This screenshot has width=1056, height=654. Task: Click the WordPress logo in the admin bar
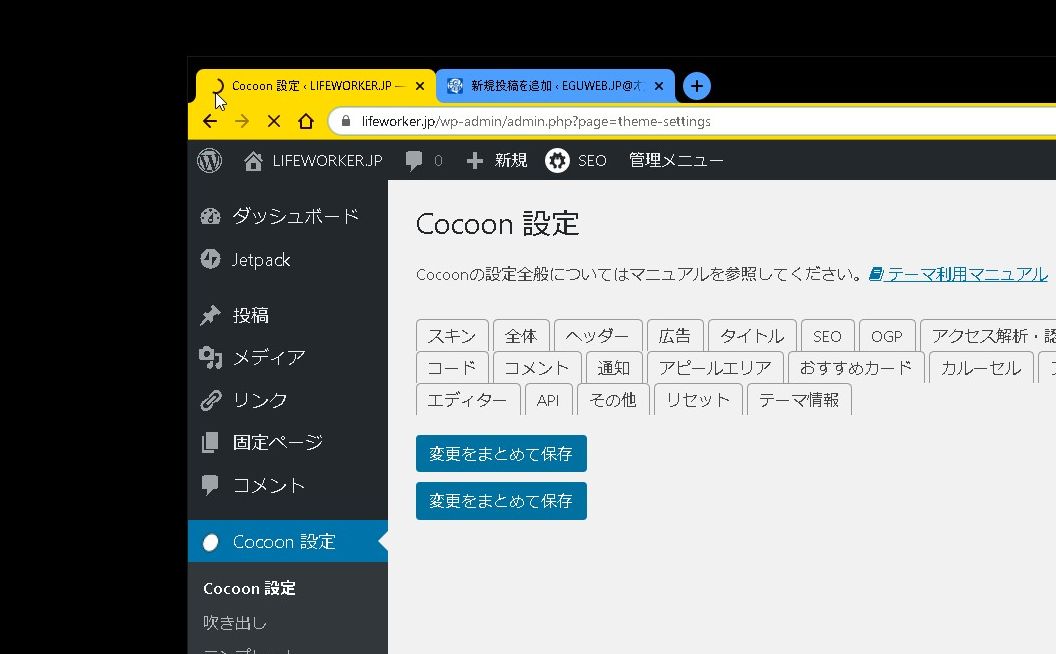[209, 160]
